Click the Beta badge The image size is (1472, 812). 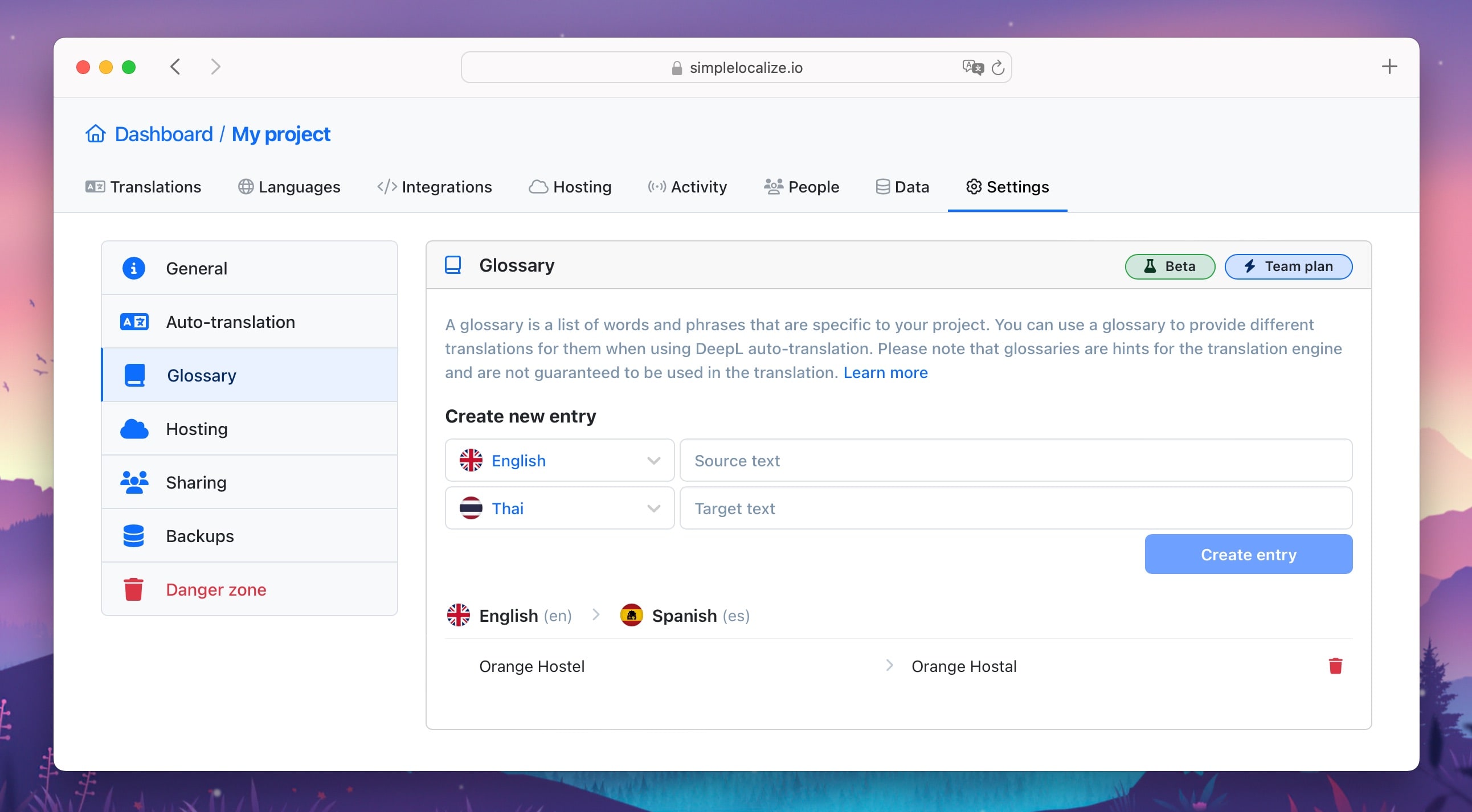[x=1170, y=266]
